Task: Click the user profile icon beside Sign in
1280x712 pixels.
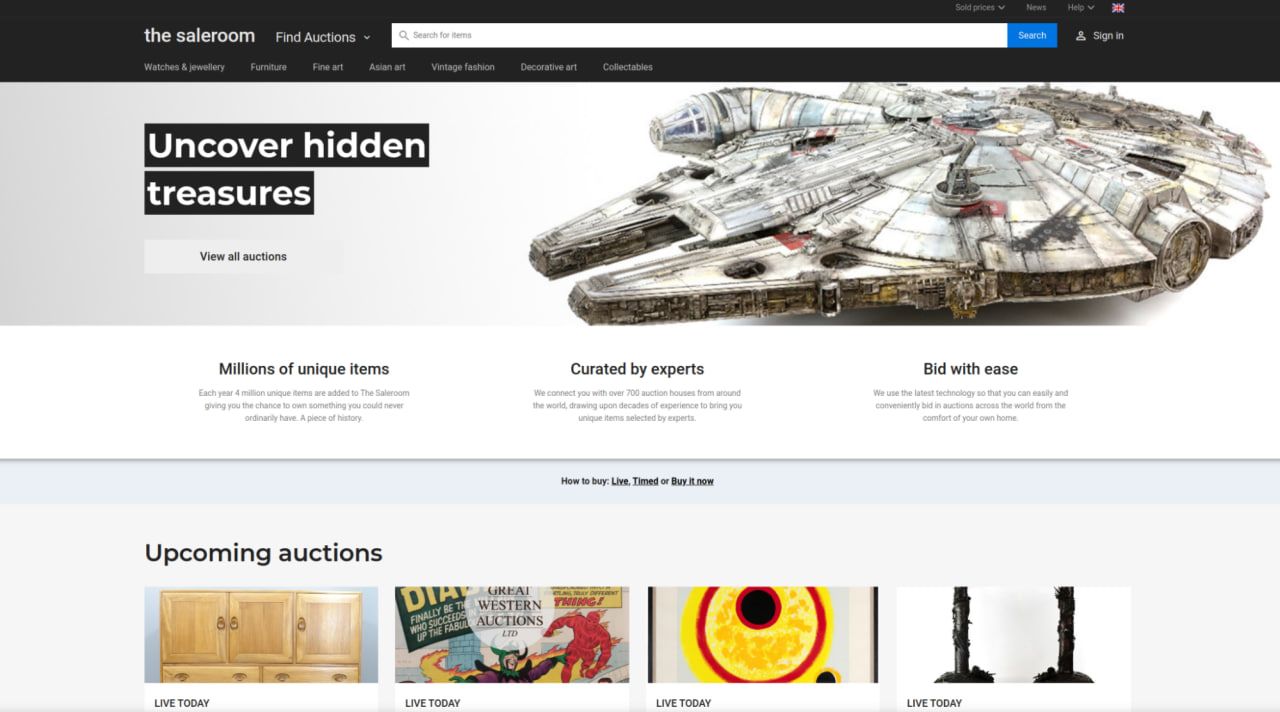Action: click(1080, 36)
